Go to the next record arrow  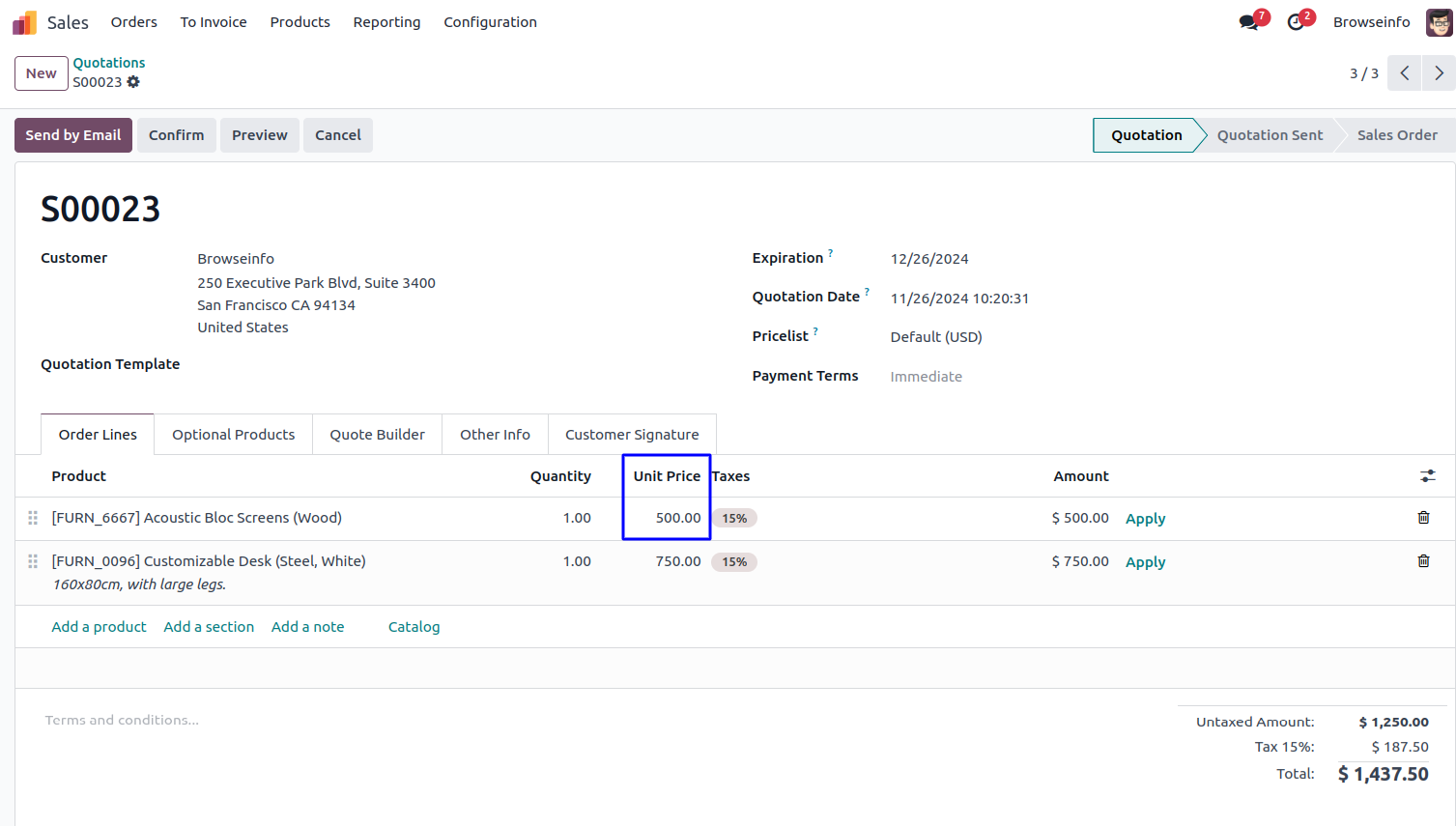1439,73
